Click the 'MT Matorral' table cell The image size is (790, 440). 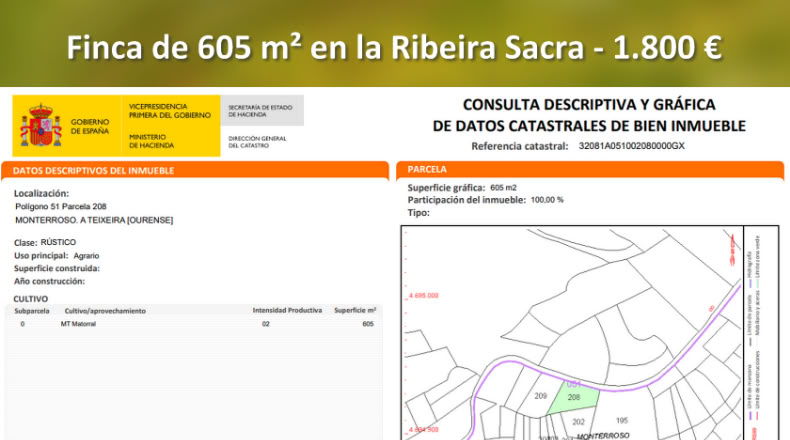[x=78, y=324]
